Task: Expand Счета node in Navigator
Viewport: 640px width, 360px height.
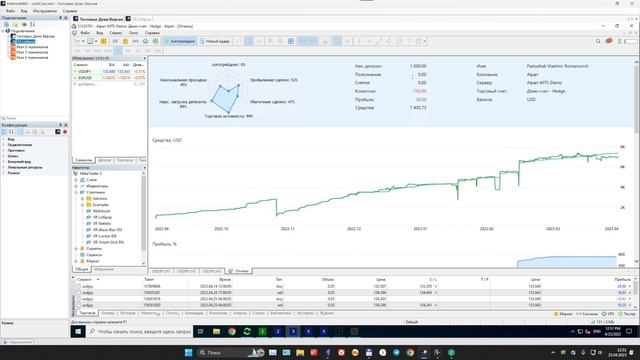Action: click(76, 180)
